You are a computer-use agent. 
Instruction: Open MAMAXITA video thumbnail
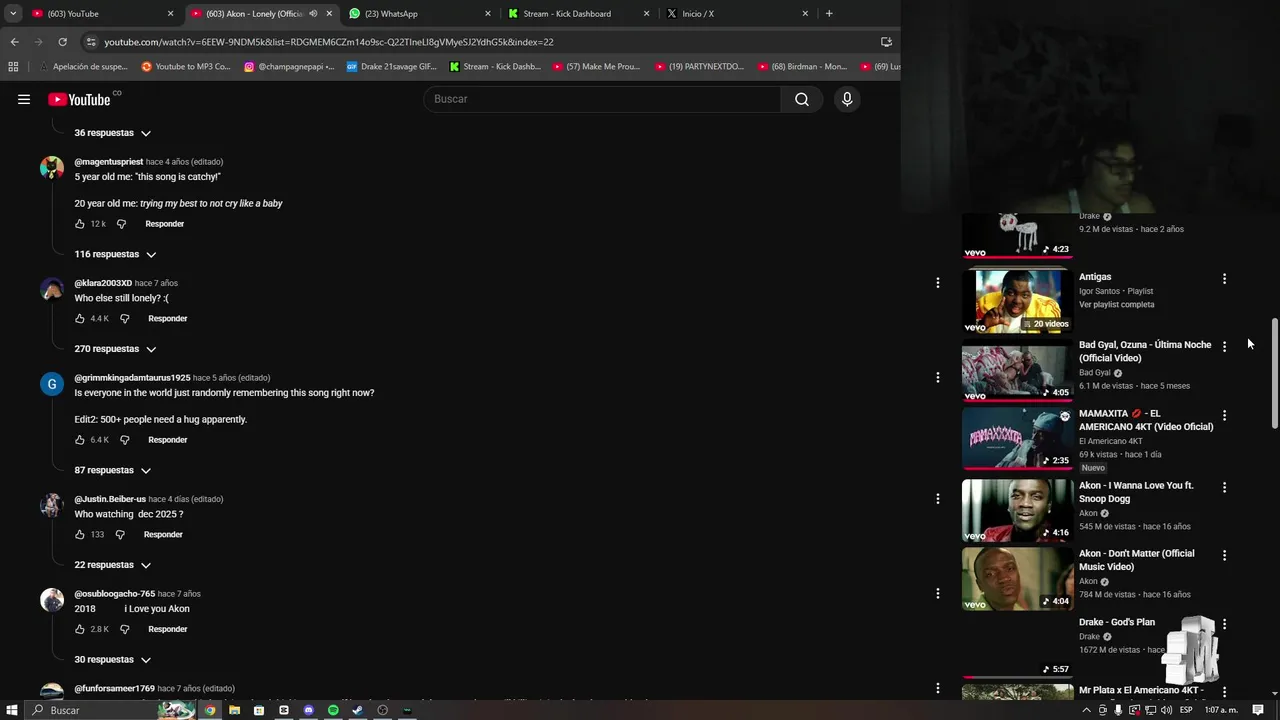coord(1018,439)
